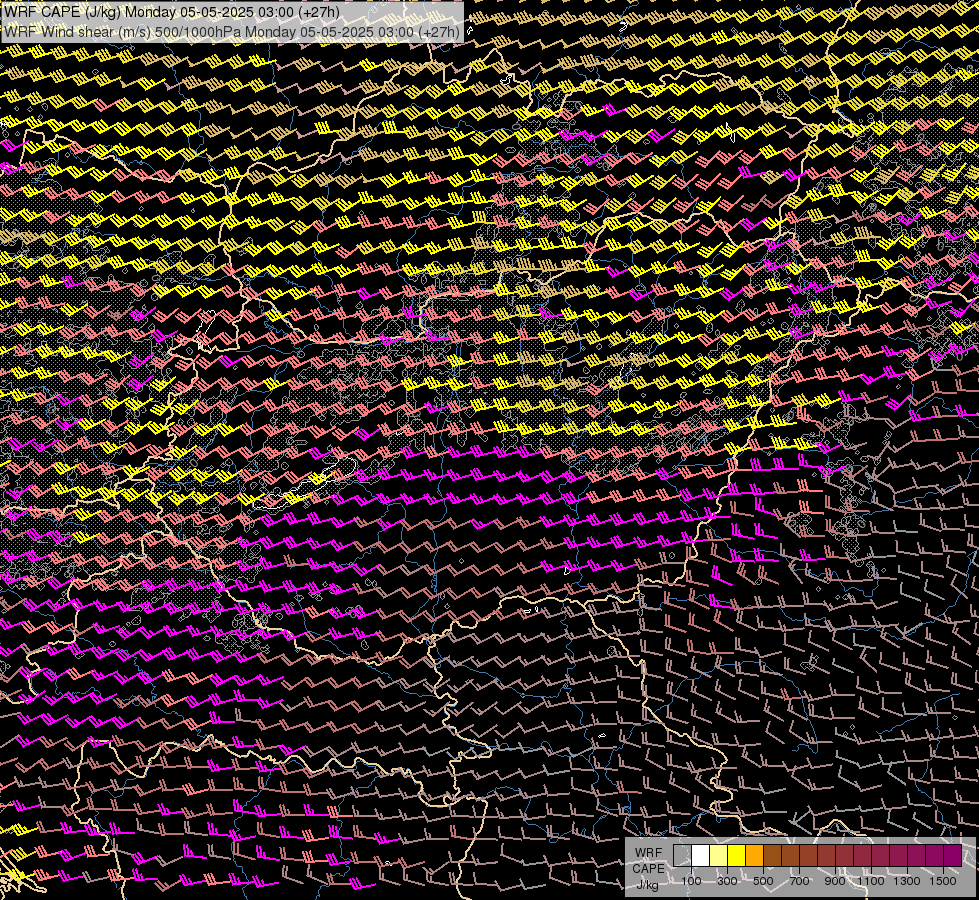Click the WRF label in the legend
Viewport: 979px width, 900px height.
pos(648,853)
